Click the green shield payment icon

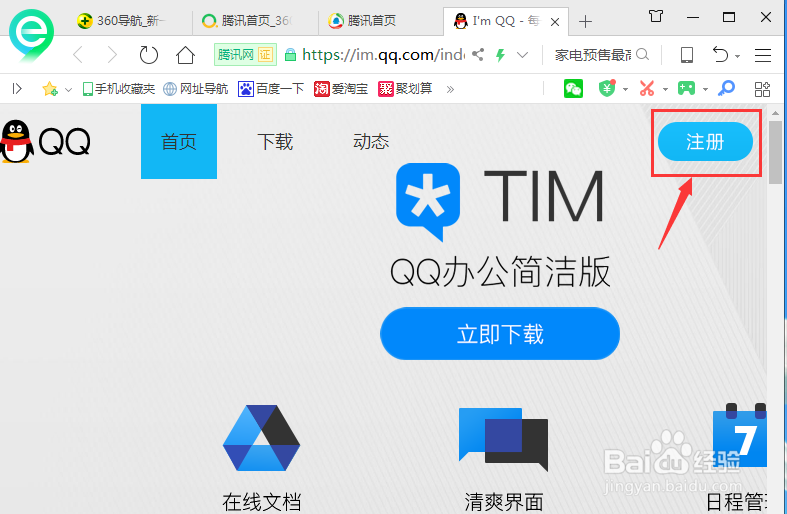607,89
